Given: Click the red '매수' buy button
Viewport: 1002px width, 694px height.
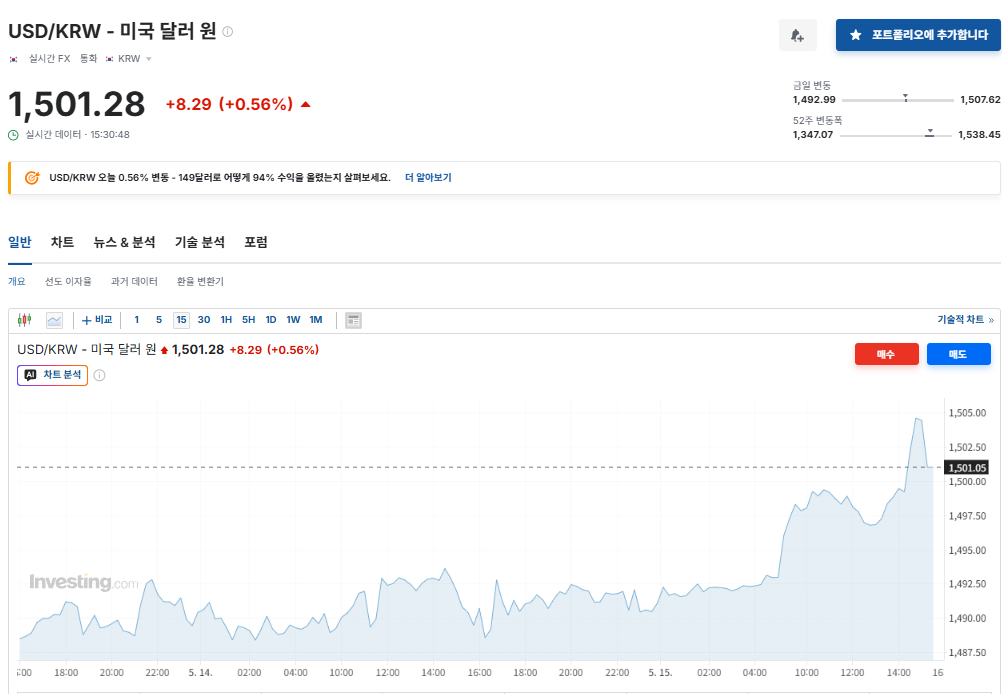Looking at the screenshot, I should tap(886, 354).
